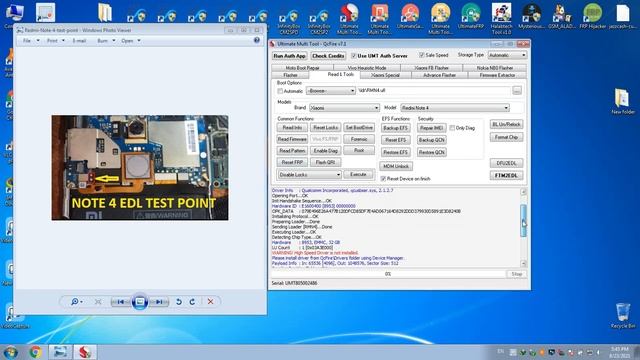
Task: Start slide show in Photo Viewer
Action: 140,302
